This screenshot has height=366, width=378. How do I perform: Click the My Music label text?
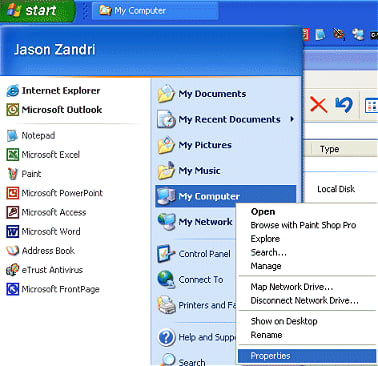tap(199, 171)
